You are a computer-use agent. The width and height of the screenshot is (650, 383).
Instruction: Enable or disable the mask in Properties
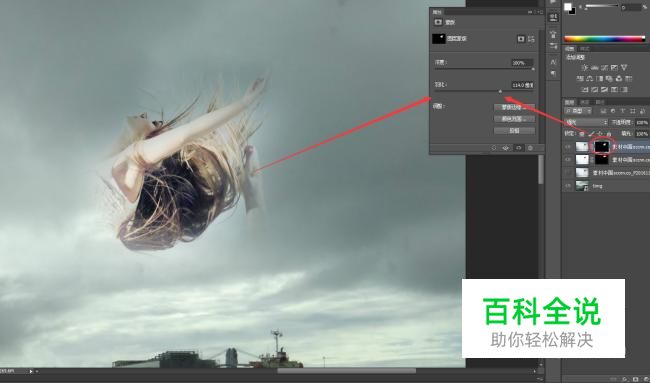pyautogui.click(x=519, y=148)
